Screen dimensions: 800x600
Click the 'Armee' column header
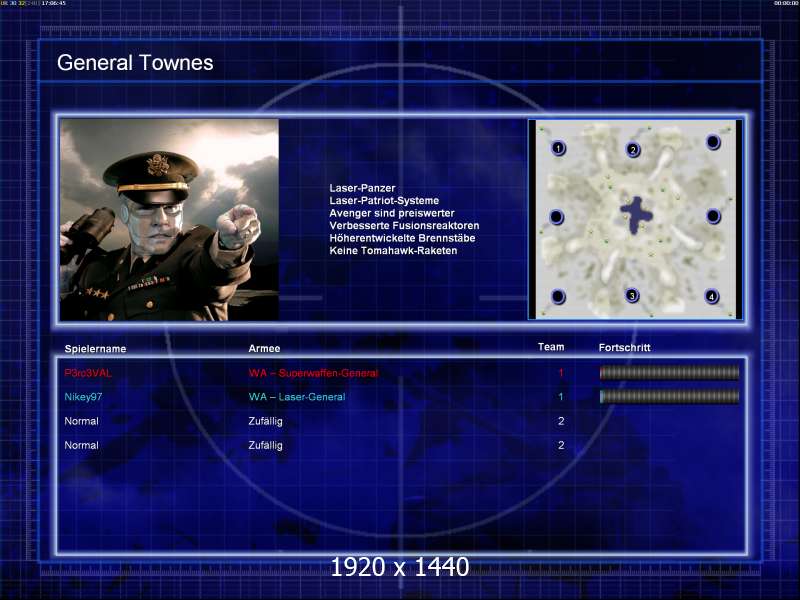(x=264, y=348)
